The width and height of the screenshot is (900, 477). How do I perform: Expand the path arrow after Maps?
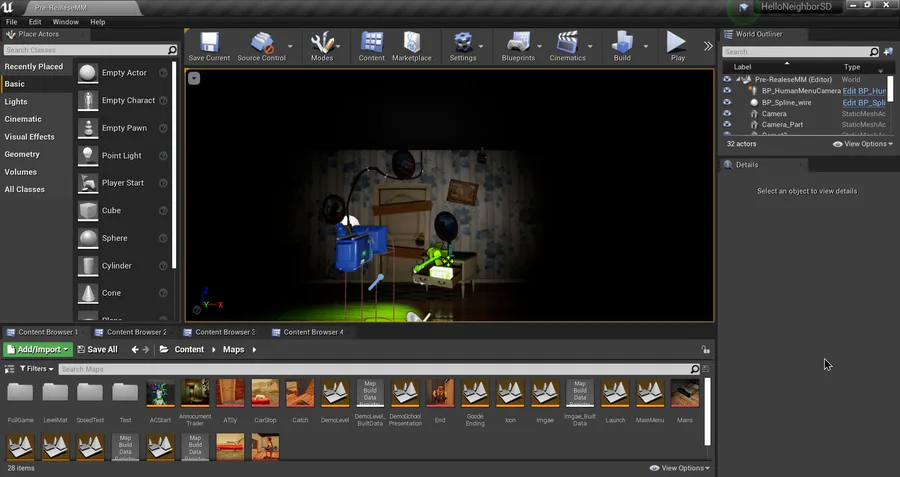(x=254, y=349)
